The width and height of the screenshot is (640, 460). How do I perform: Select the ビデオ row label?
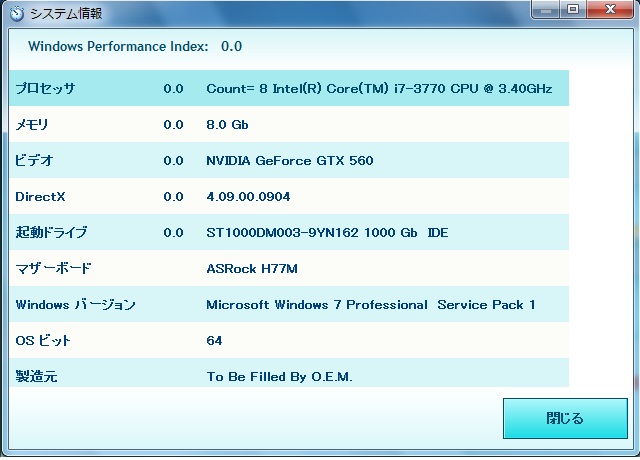(x=34, y=160)
